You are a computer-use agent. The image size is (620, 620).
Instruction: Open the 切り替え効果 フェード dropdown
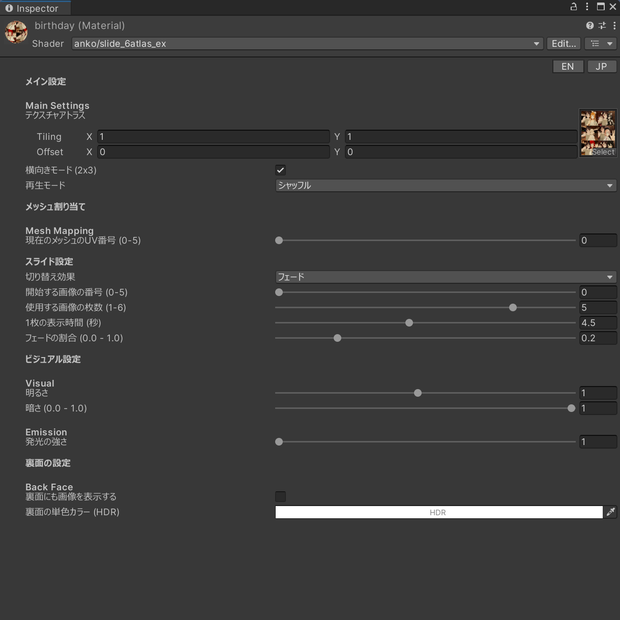point(446,277)
